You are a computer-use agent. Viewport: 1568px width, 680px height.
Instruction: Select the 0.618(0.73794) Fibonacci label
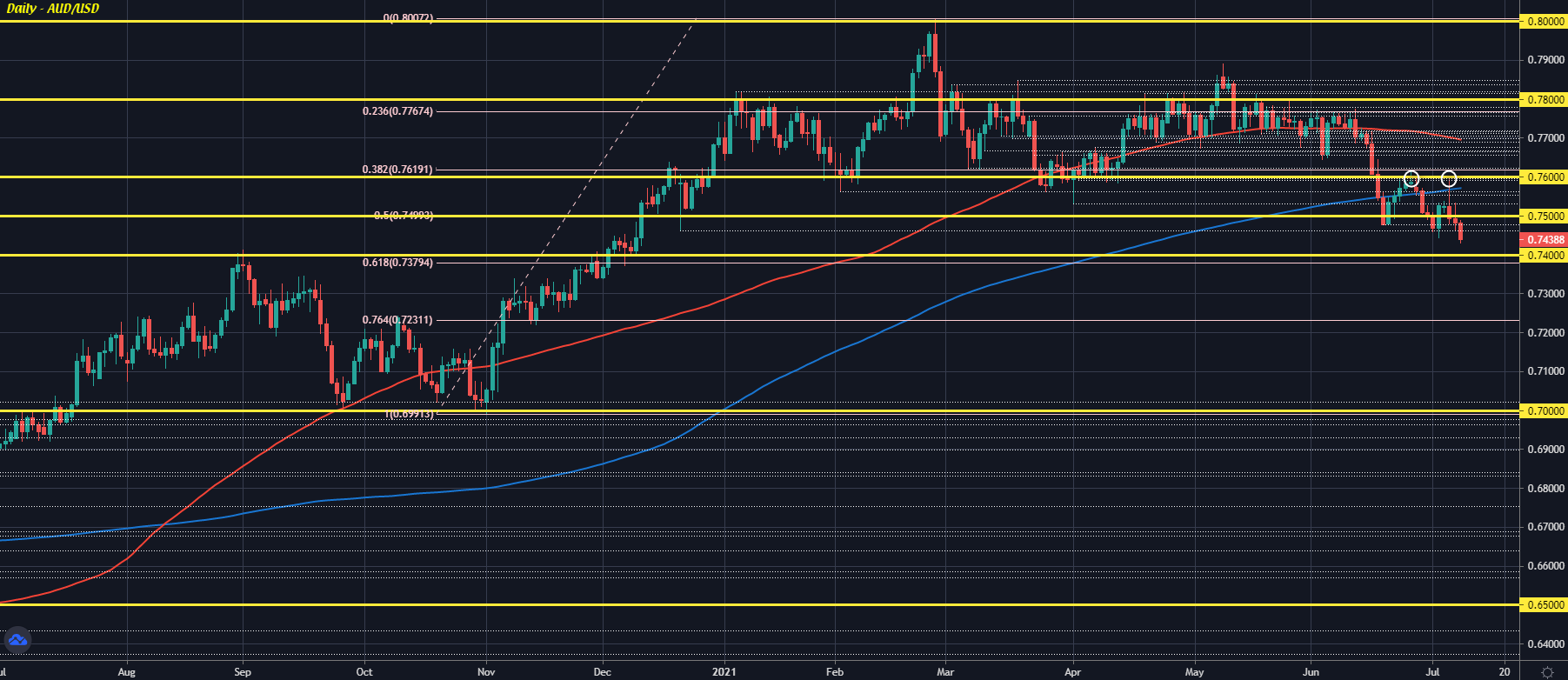(397, 263)
